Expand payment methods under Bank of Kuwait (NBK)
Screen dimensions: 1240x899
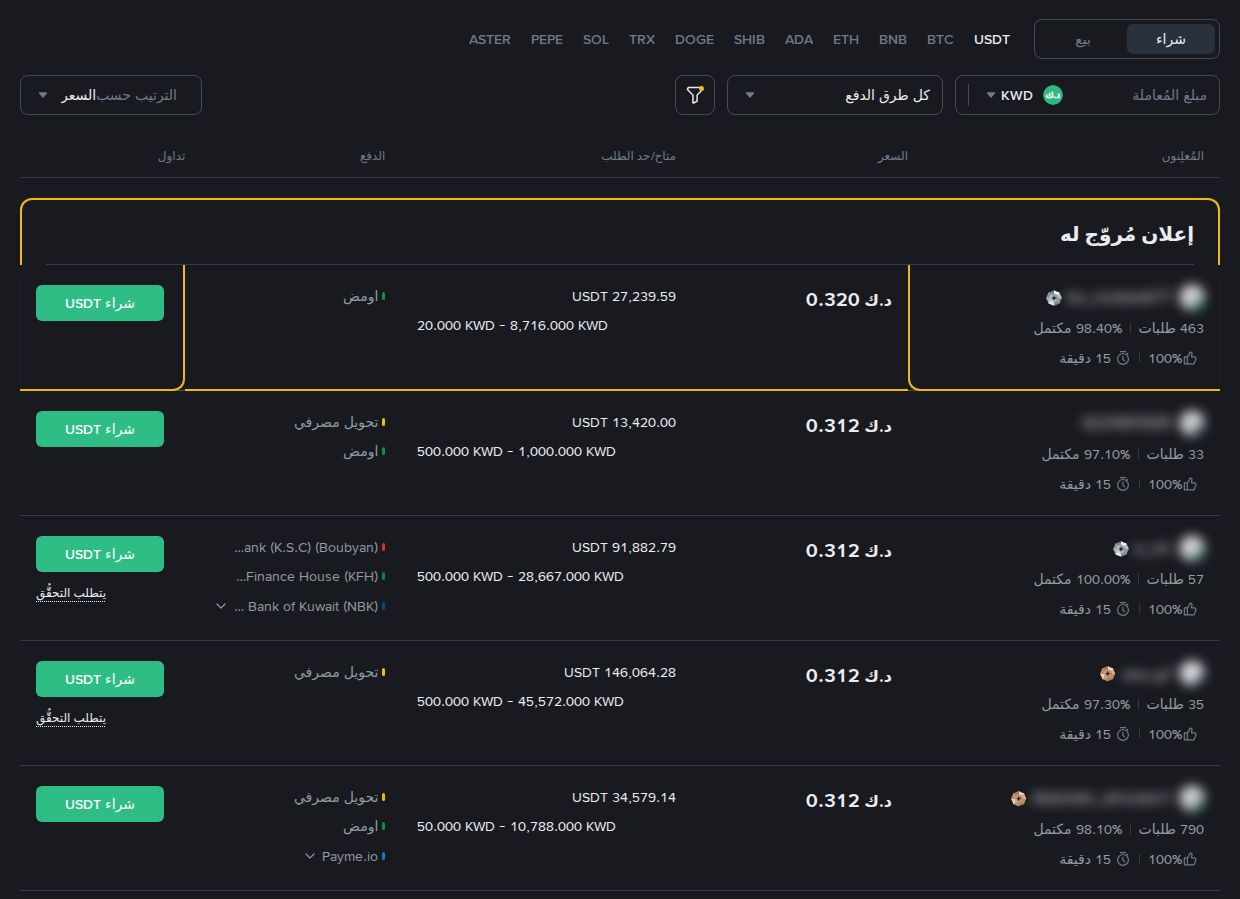[x=222, y=606]
